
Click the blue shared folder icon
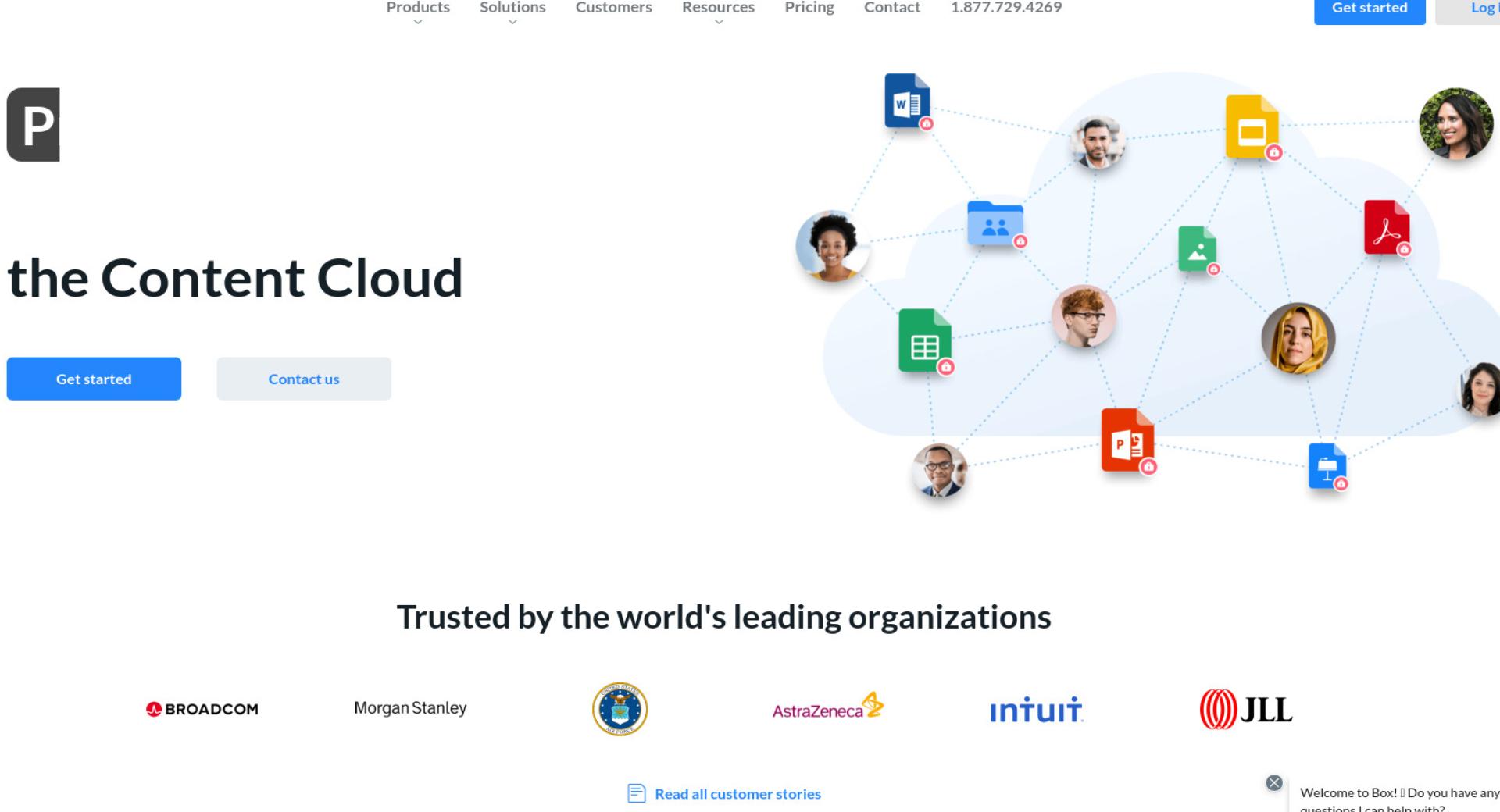point(995,223)
